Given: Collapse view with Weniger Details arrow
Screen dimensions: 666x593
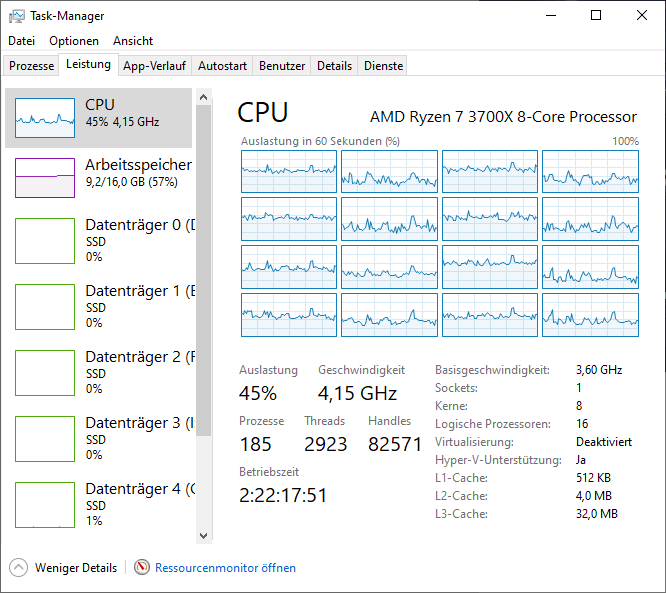Looking at the screenshot, I should 19,568.
